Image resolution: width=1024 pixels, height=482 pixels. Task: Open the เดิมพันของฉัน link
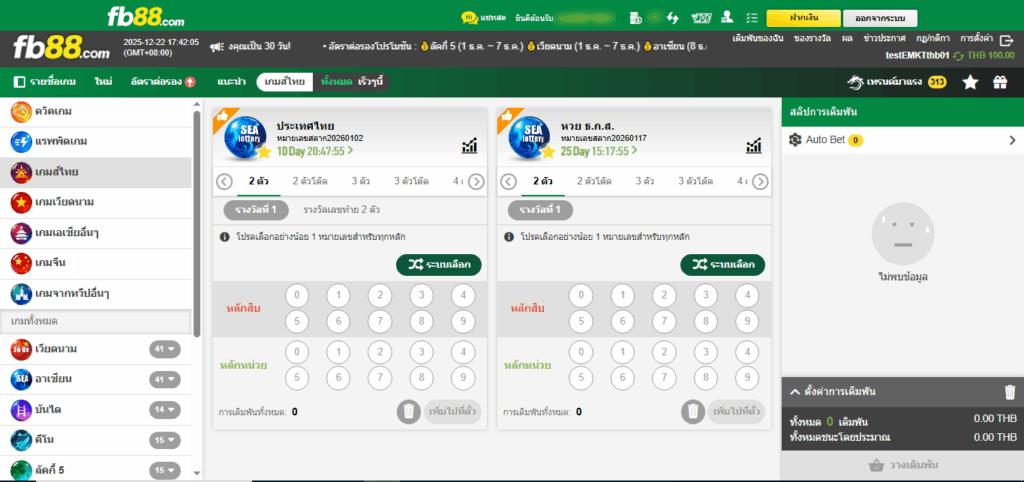(x=757, y=39)
